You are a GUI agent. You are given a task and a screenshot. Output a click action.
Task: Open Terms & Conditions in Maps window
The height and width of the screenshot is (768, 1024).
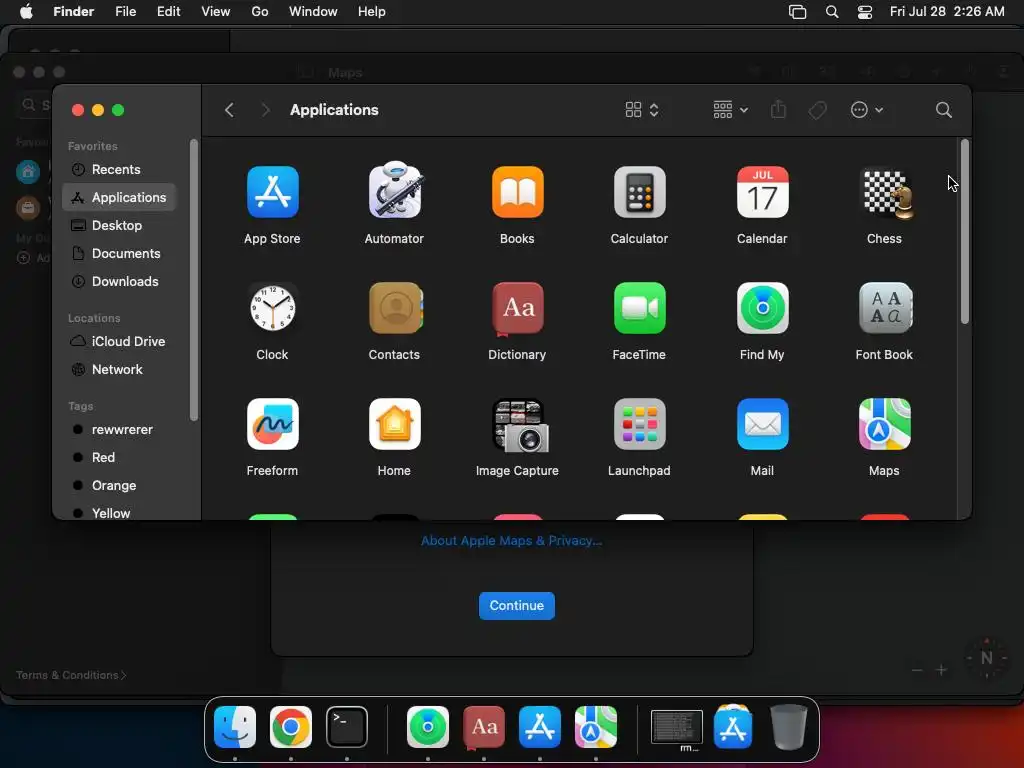(71, 675)
